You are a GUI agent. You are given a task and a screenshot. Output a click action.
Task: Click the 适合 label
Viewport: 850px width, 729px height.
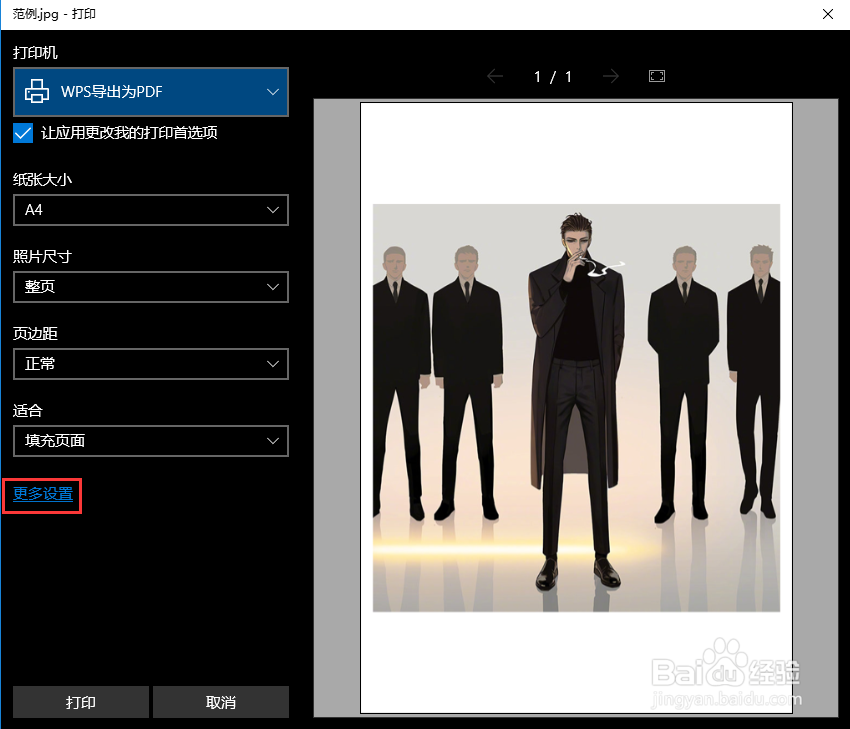point(28,410)
